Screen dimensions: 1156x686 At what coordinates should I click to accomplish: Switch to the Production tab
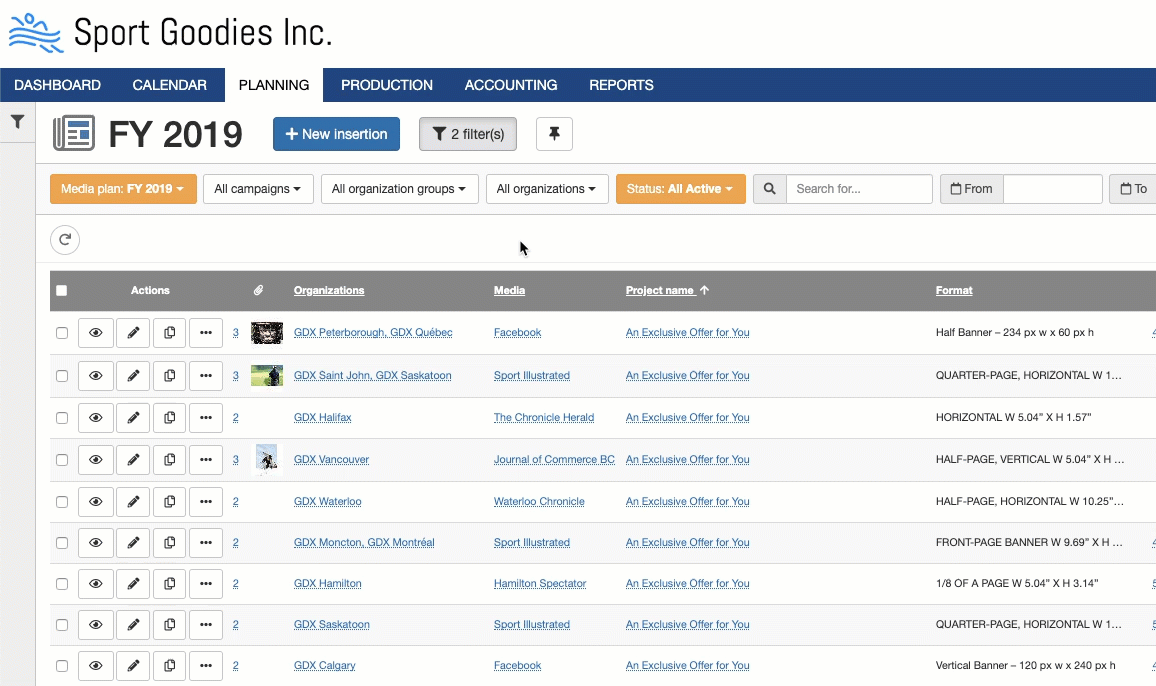(386, 85)
